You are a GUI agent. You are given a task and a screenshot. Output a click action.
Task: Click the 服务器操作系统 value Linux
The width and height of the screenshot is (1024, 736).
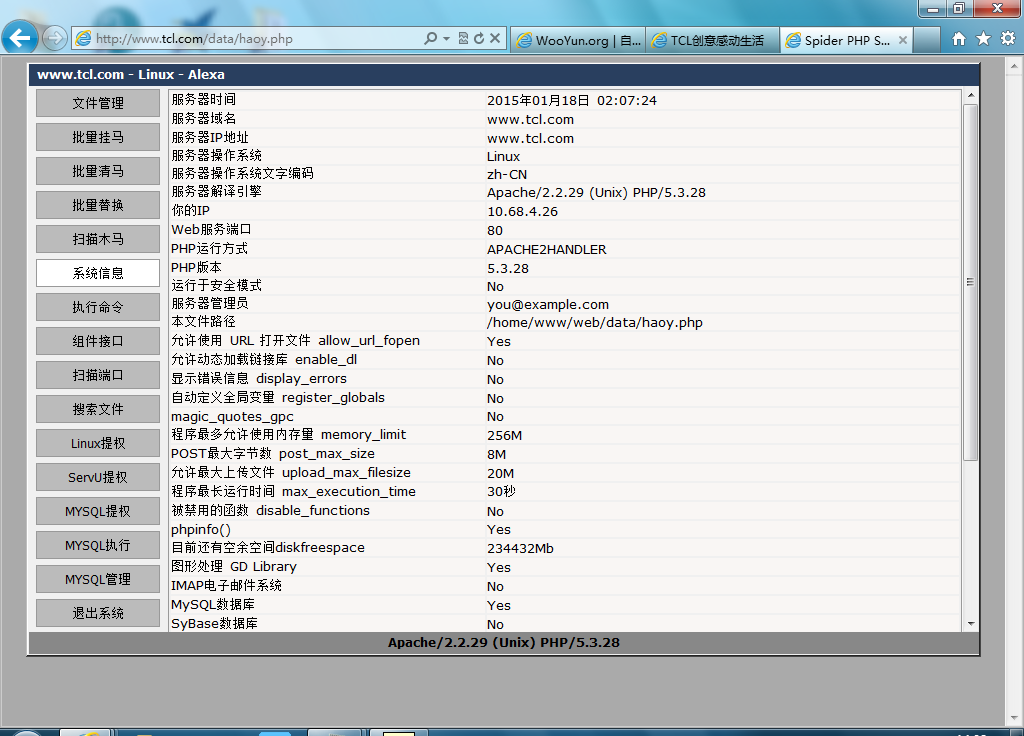[504, 157]
